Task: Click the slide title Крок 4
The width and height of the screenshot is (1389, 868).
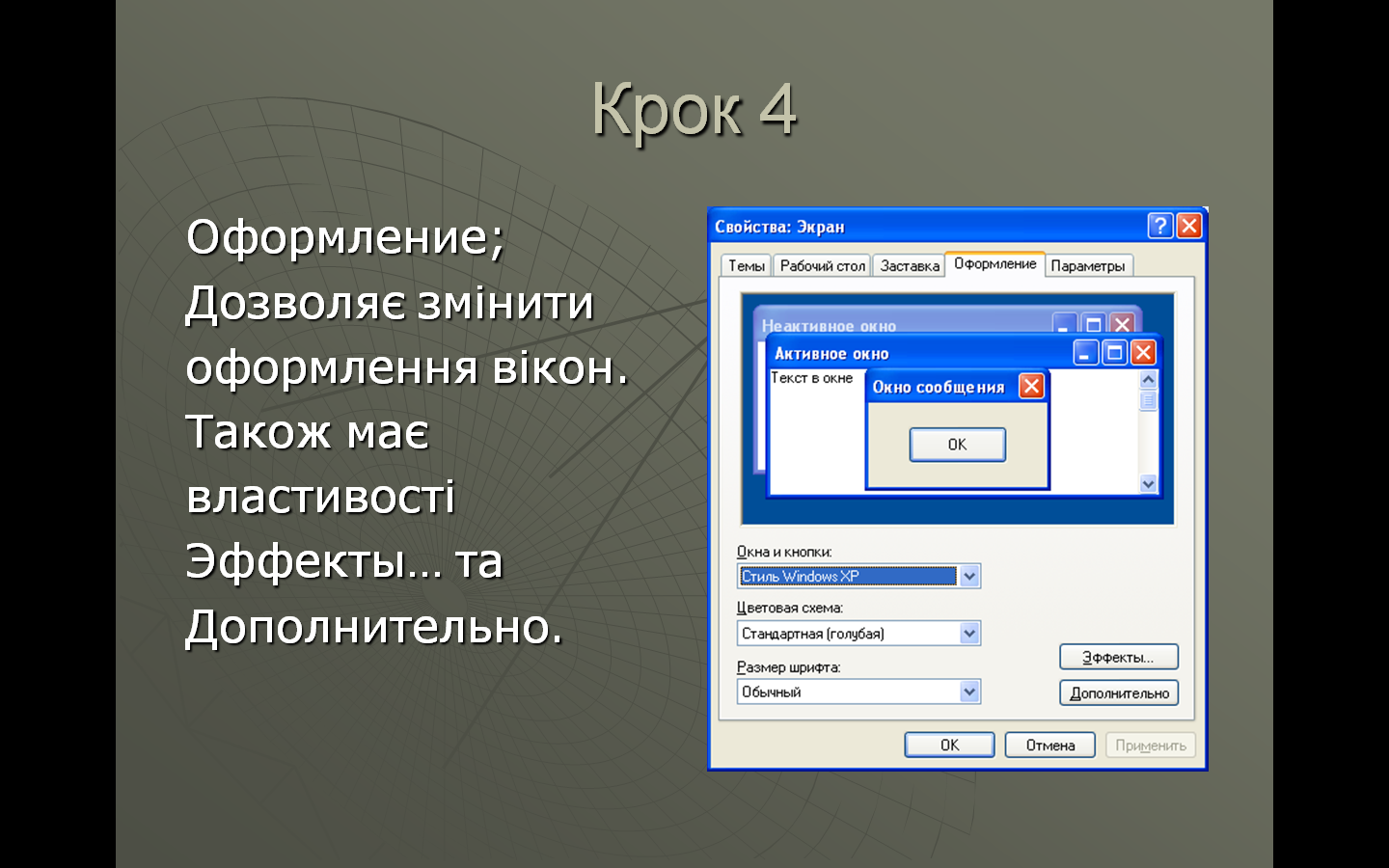Action: [x=694, y=109]
